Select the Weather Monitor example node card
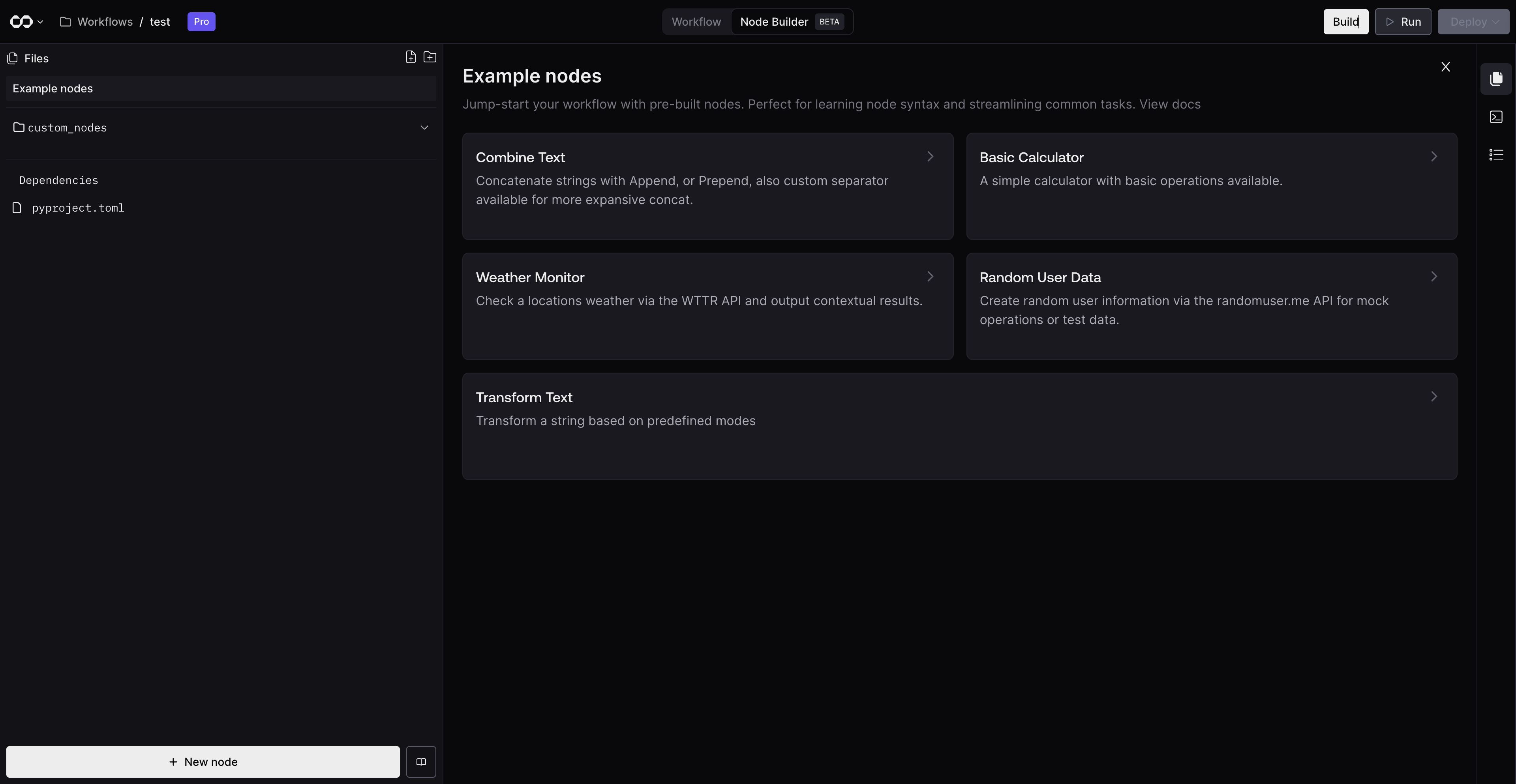 point(707,306)
